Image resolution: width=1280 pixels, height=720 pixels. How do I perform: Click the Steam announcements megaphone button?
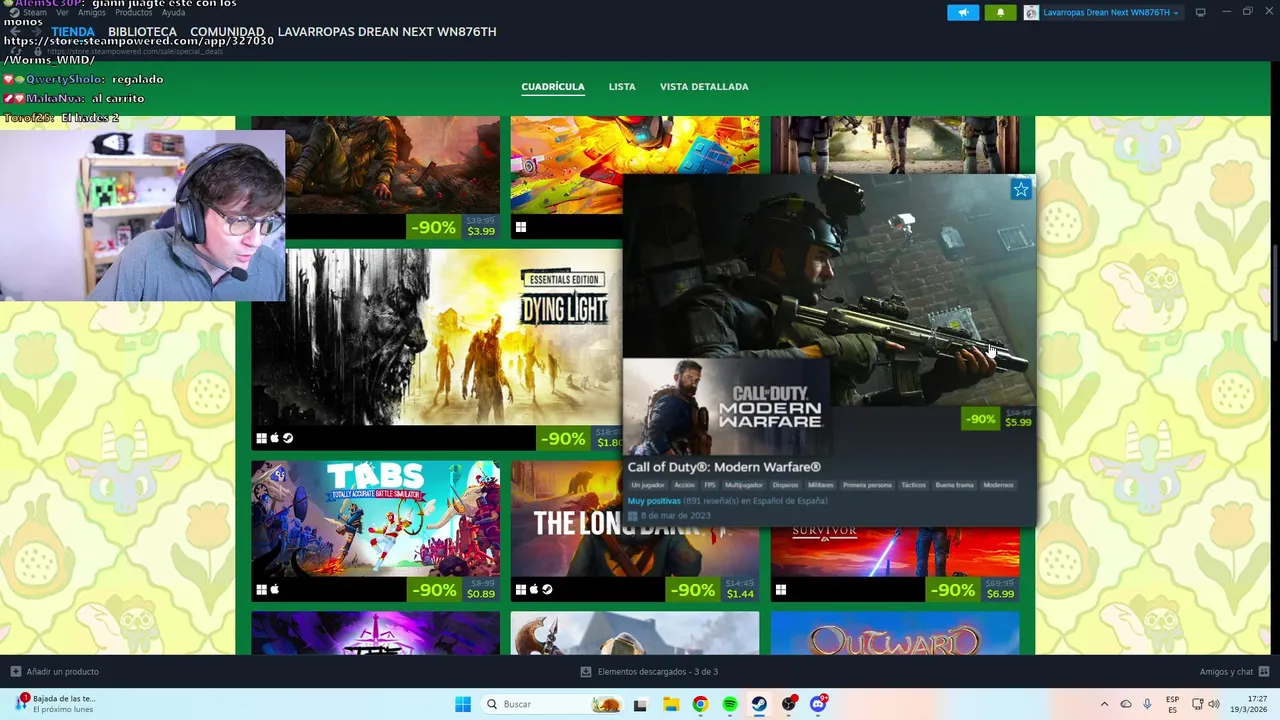coord(963,12)
